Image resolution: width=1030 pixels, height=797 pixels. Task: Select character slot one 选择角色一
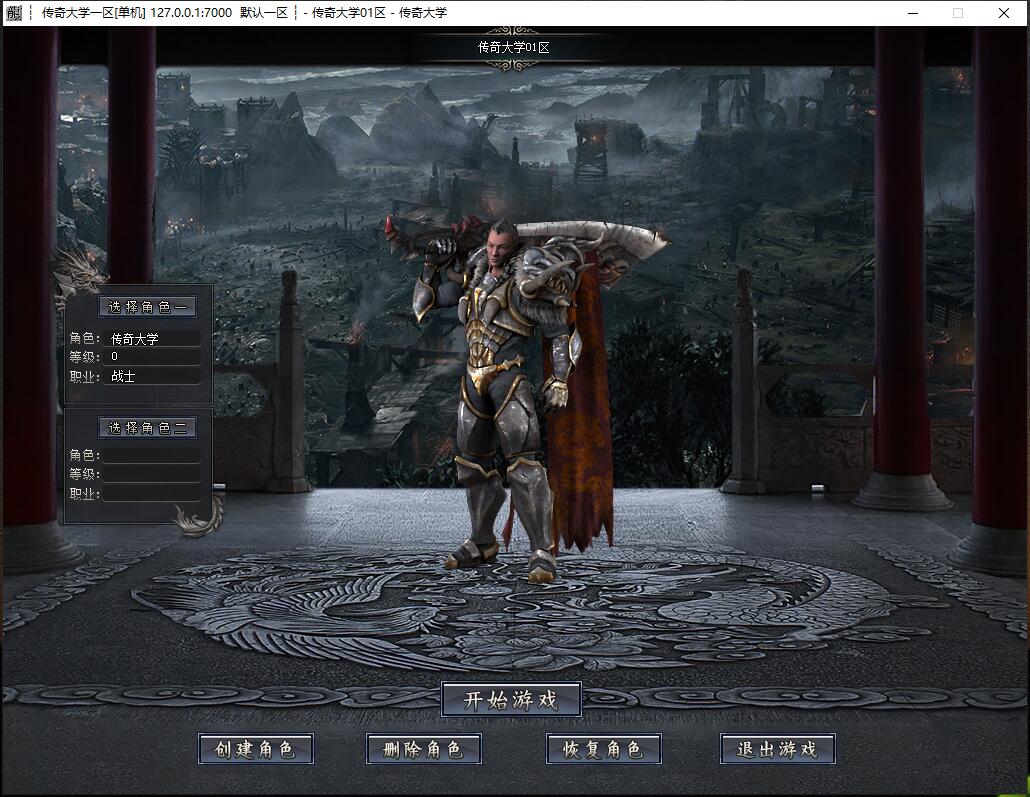(148, 307)
